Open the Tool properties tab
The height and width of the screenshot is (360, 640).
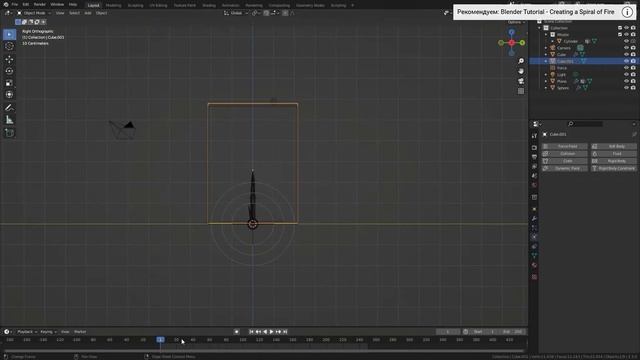(534, 136)
